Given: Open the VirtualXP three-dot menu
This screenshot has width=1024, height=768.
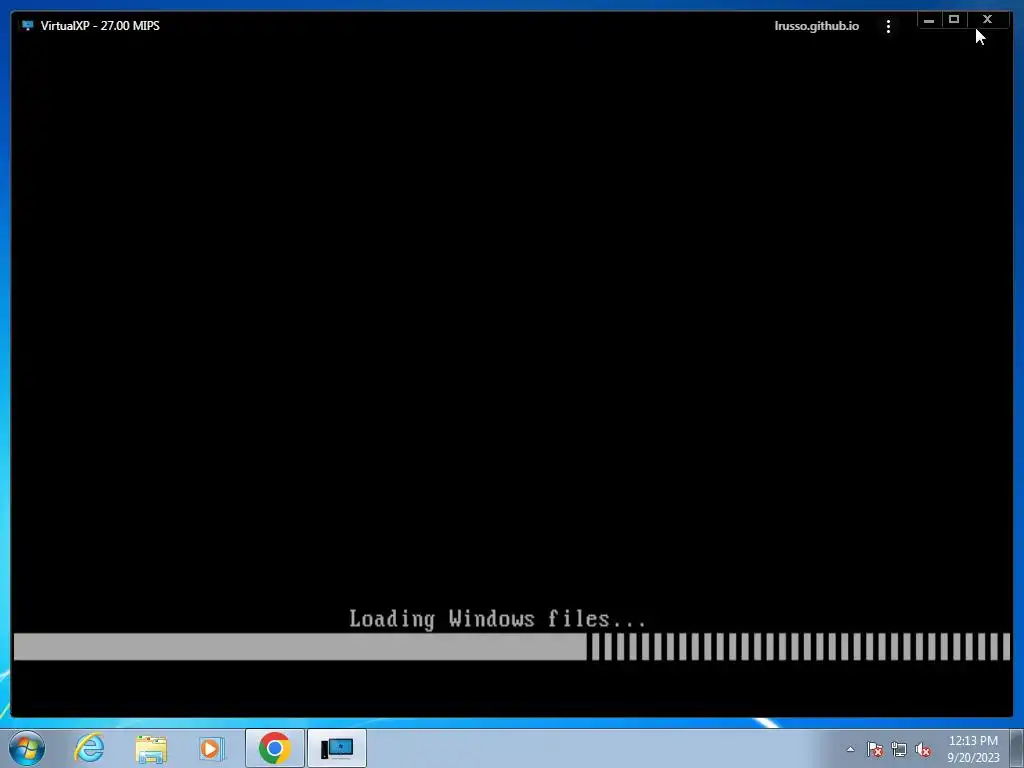Looking at the screenshot, I should pos(888,26).
